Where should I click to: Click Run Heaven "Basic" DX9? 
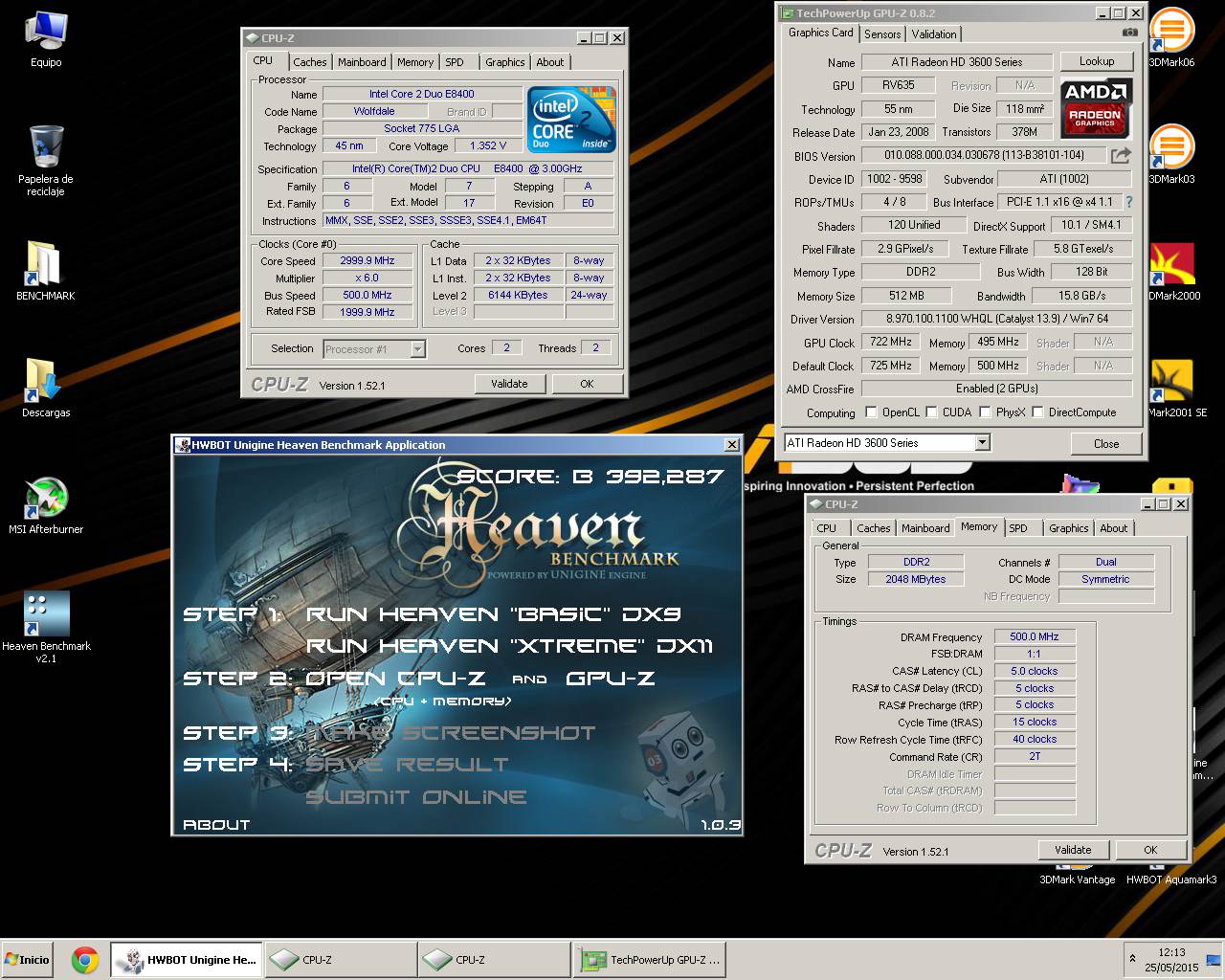click(494, 614)
